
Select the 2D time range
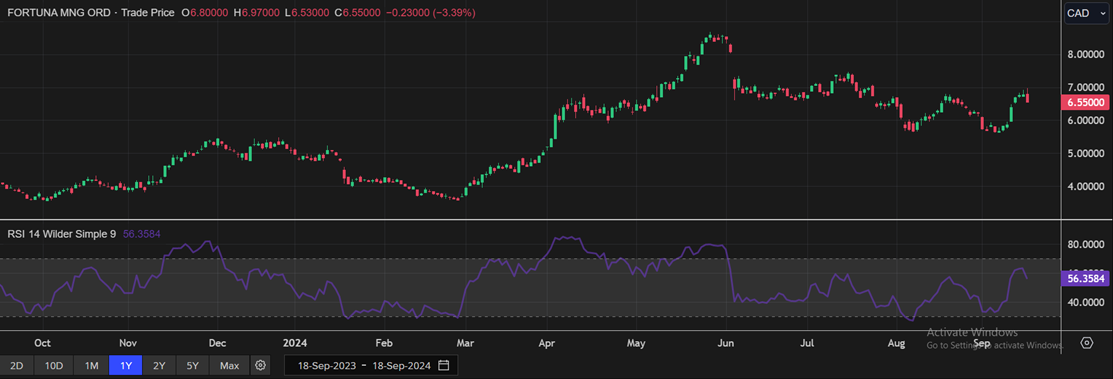(x=16, y=366)
